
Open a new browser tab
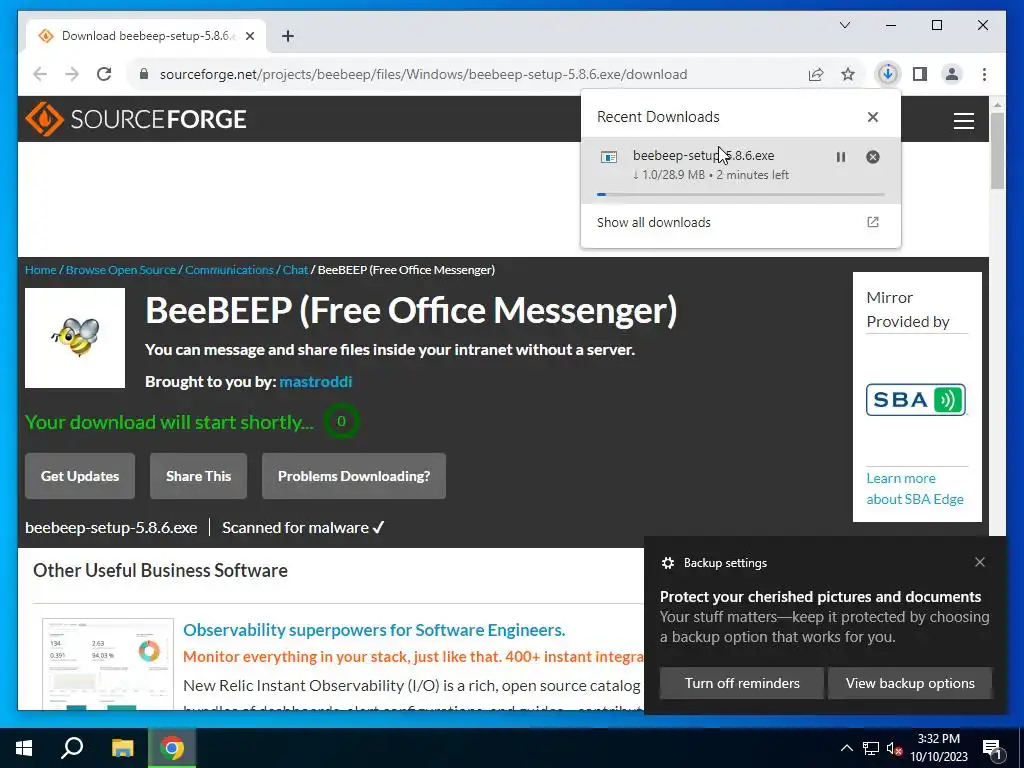click(288, 36)
